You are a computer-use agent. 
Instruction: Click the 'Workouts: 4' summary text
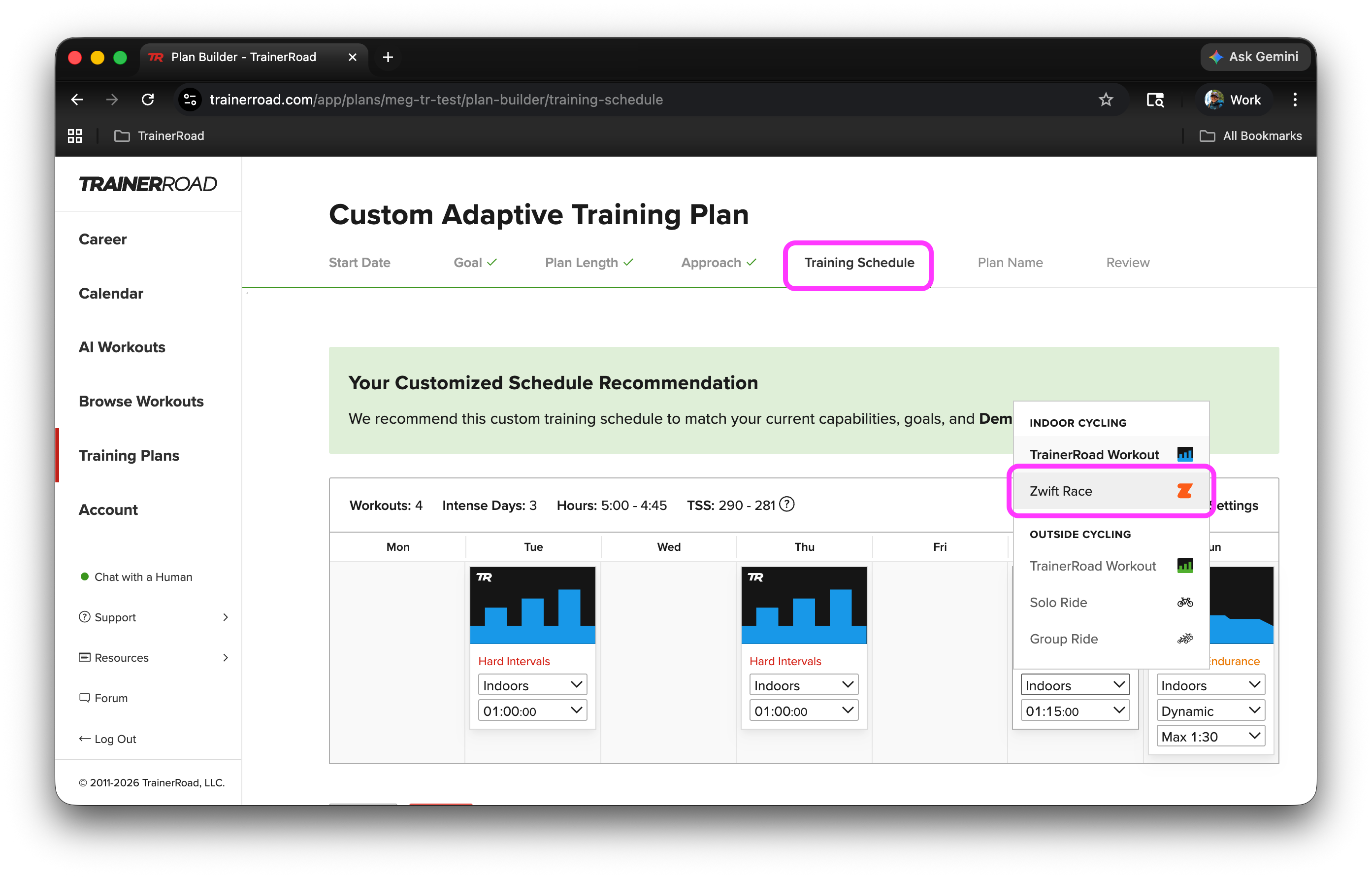[x=386, y=505]
